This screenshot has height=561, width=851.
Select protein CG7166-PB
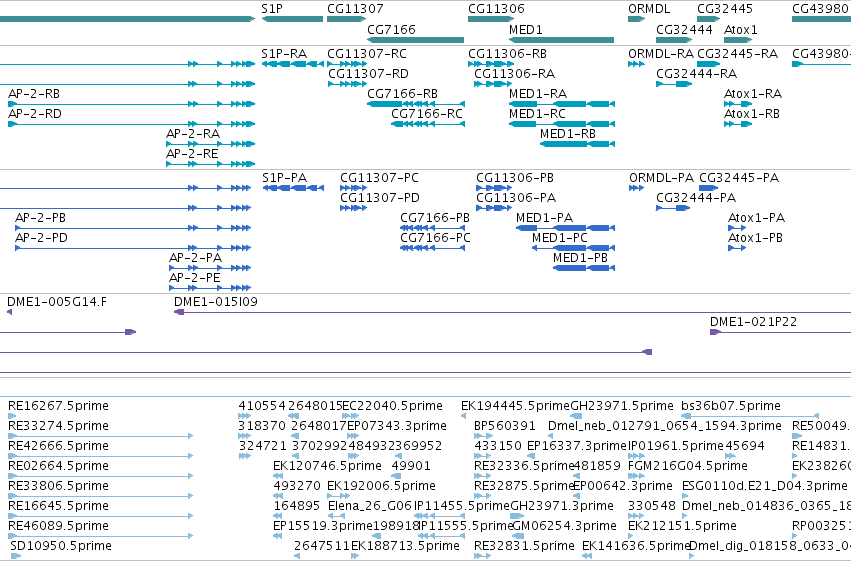pos(435,218)
